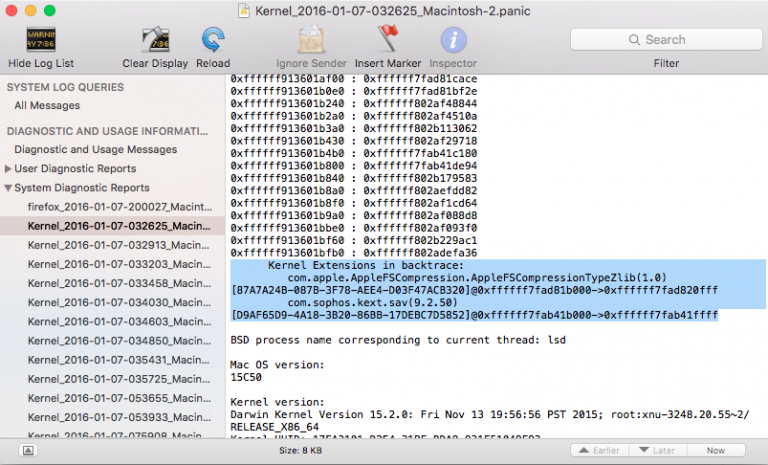The height and width of the screenshot is (465, 768).
Task: Reload the current log
Action: tap(212, 40)
